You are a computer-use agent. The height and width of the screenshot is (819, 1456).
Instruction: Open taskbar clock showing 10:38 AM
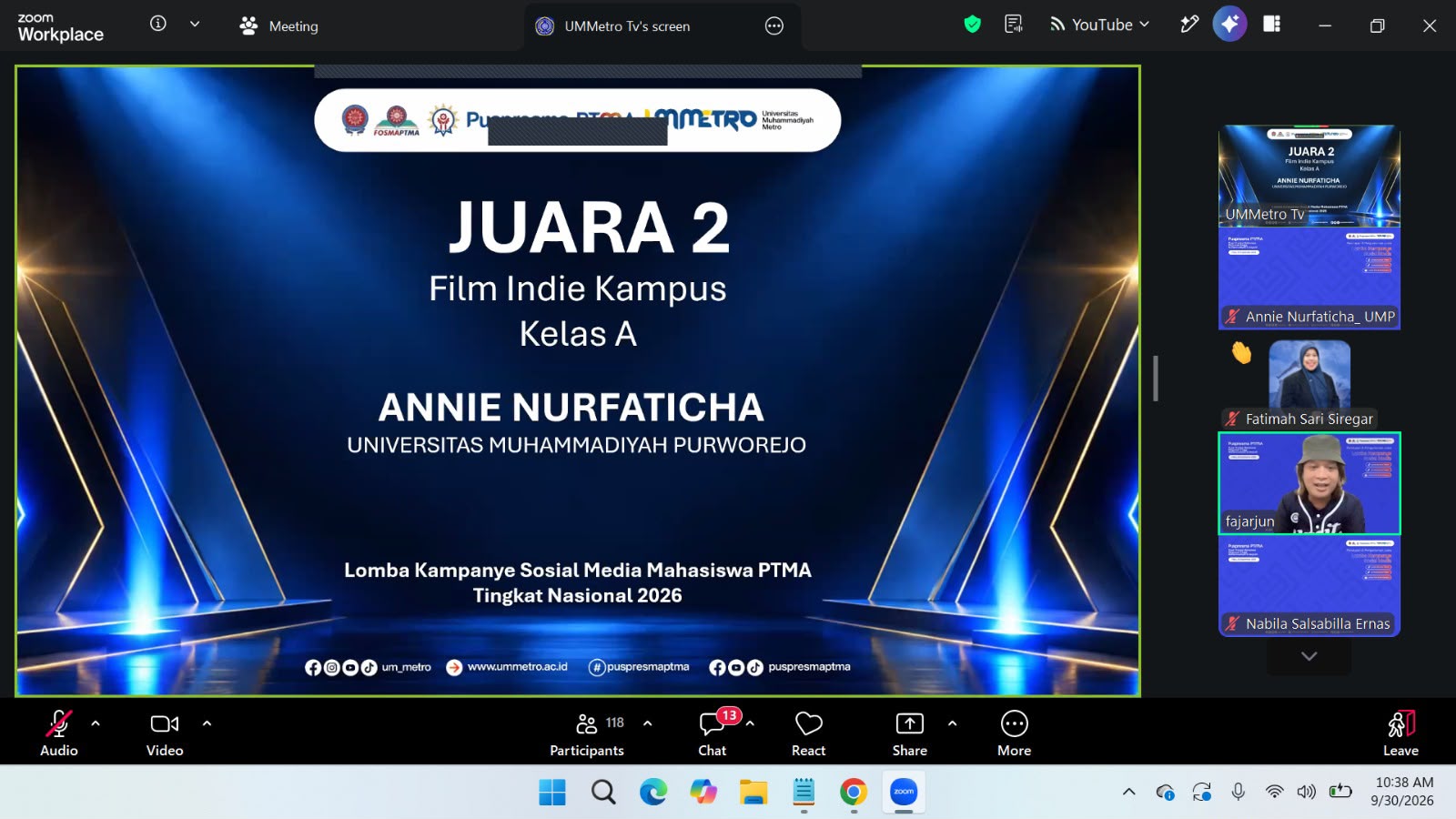tap(1402, 792)
